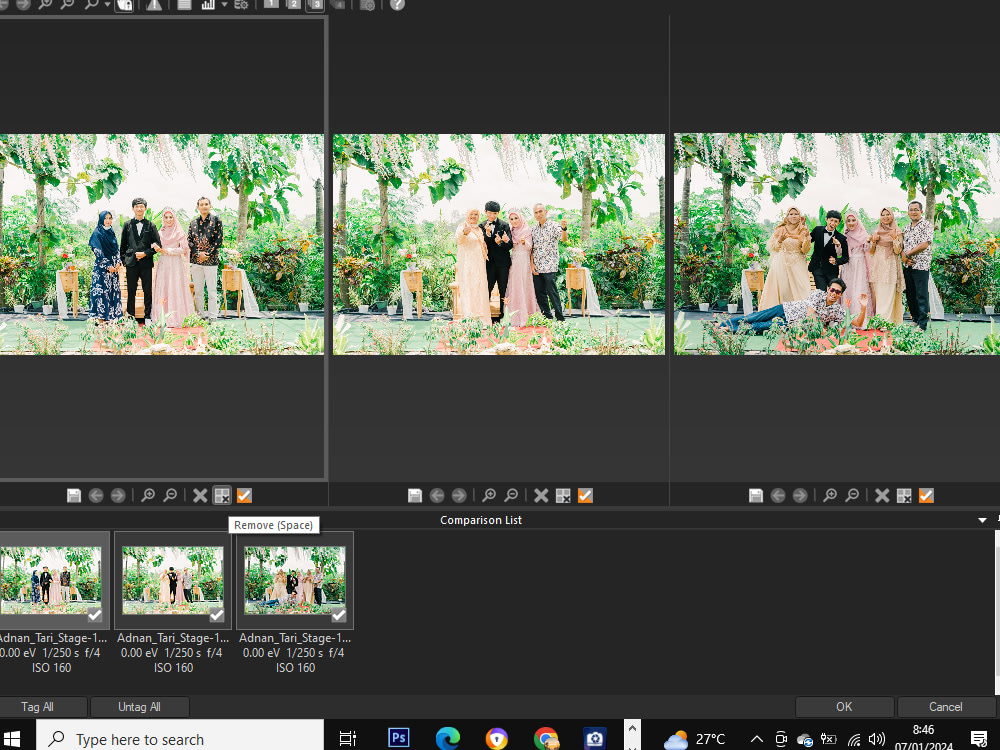Open Help via the question mark icon

click(397, 5)
